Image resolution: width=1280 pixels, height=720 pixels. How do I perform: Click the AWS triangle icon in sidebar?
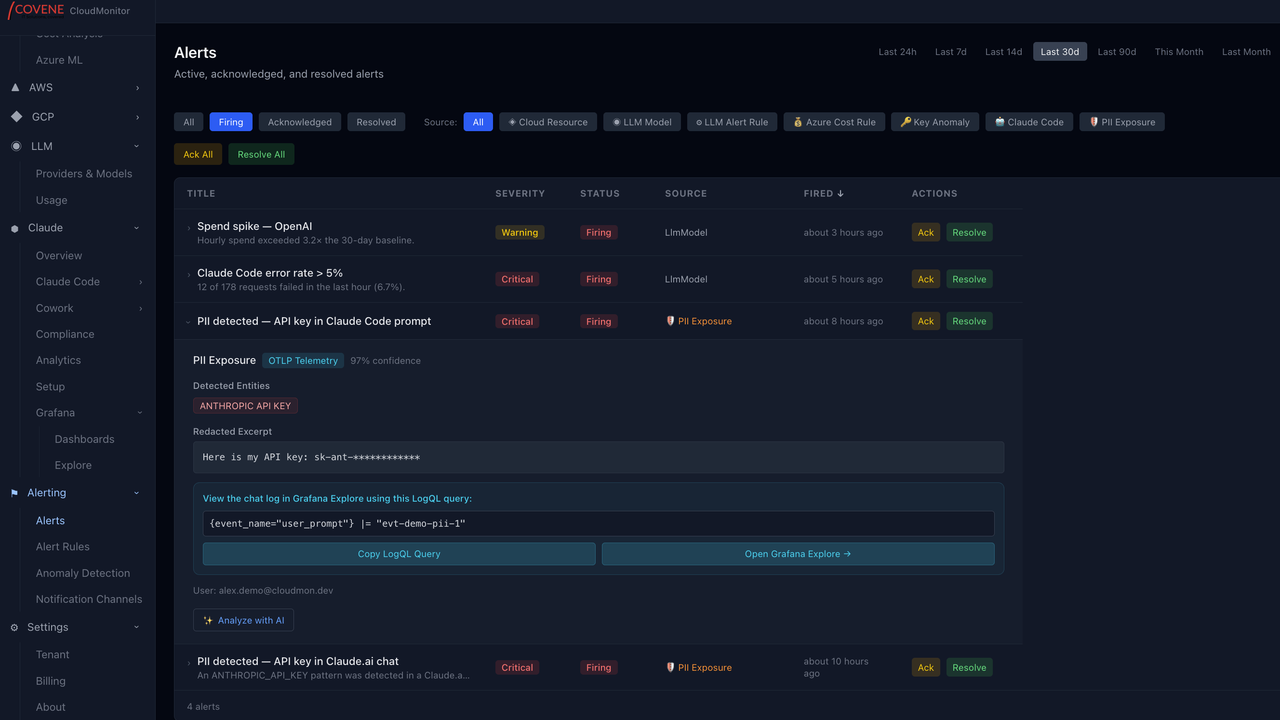tap(15, 88)
